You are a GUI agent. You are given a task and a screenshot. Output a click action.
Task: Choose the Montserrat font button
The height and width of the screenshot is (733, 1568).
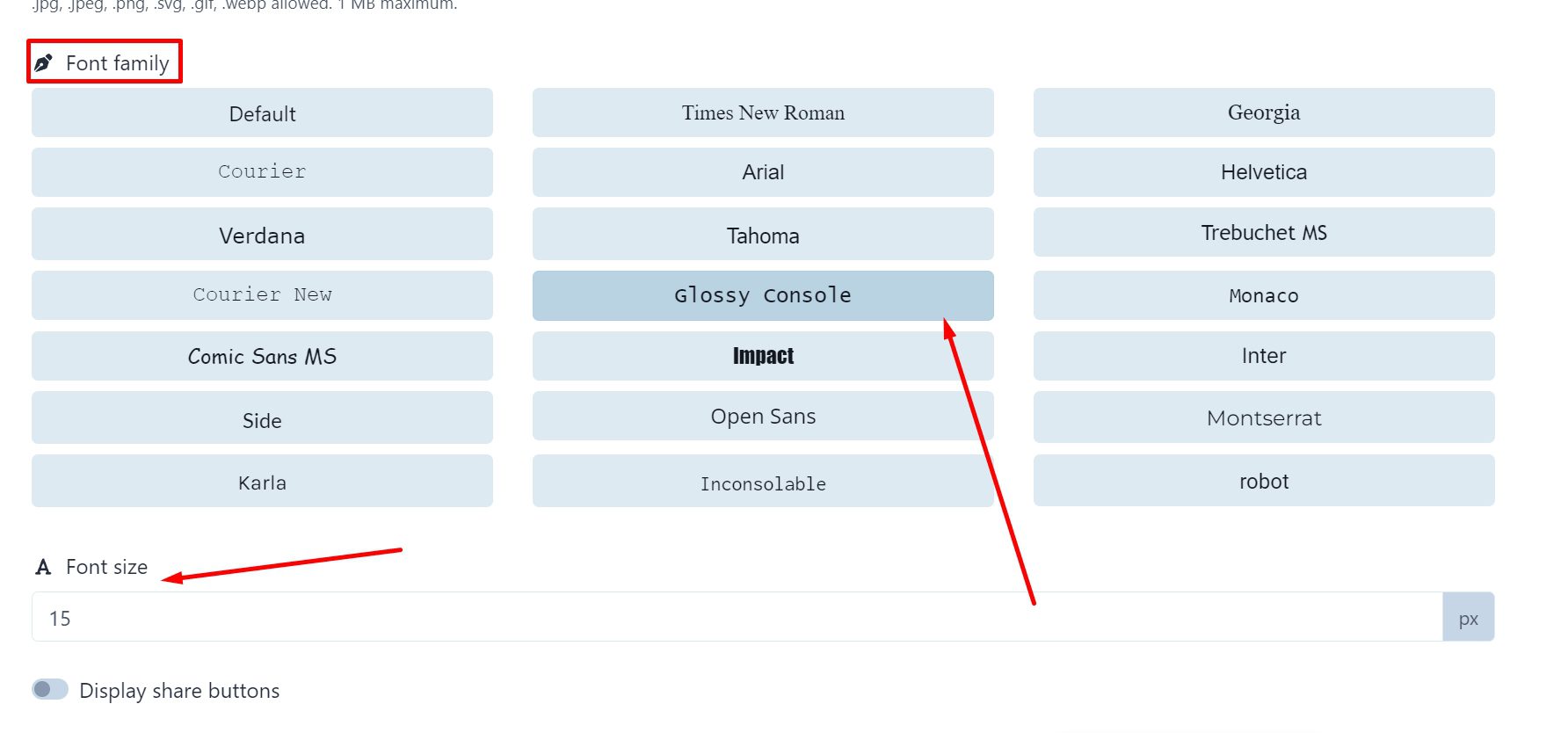[1264, 417]
